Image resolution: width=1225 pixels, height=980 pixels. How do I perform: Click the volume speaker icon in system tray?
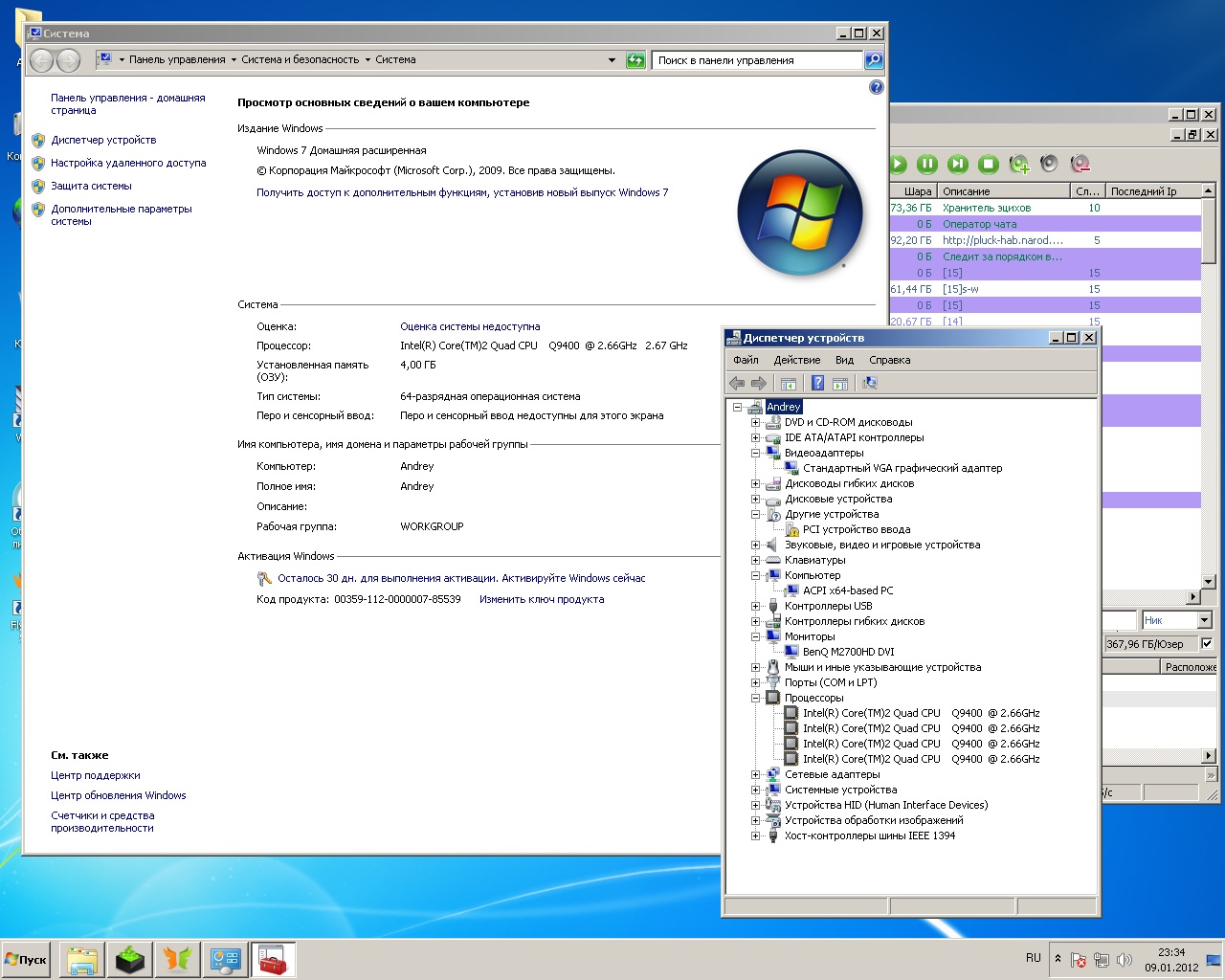1125,960
